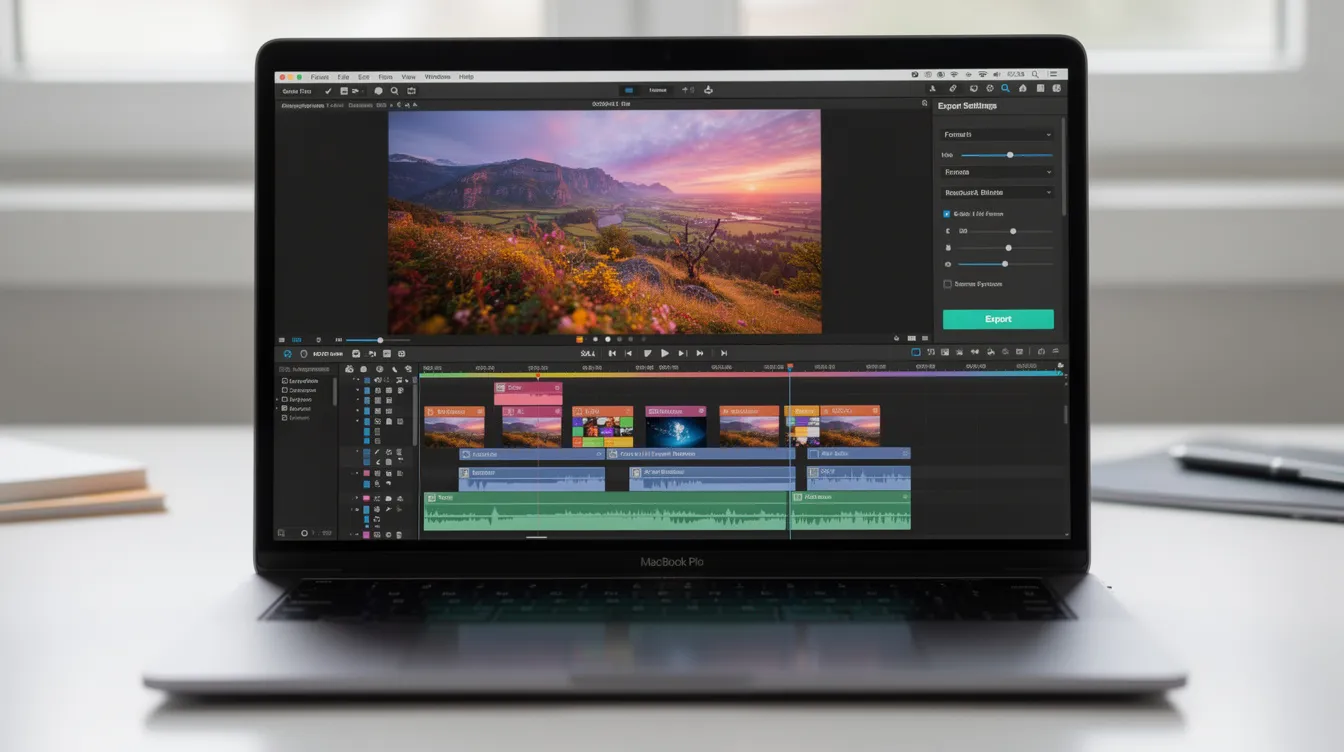Click the blue playhead handle on the timeline ruler
Image resolution: width=1344 pixels, height=752 pixels.
pos(789,368)
